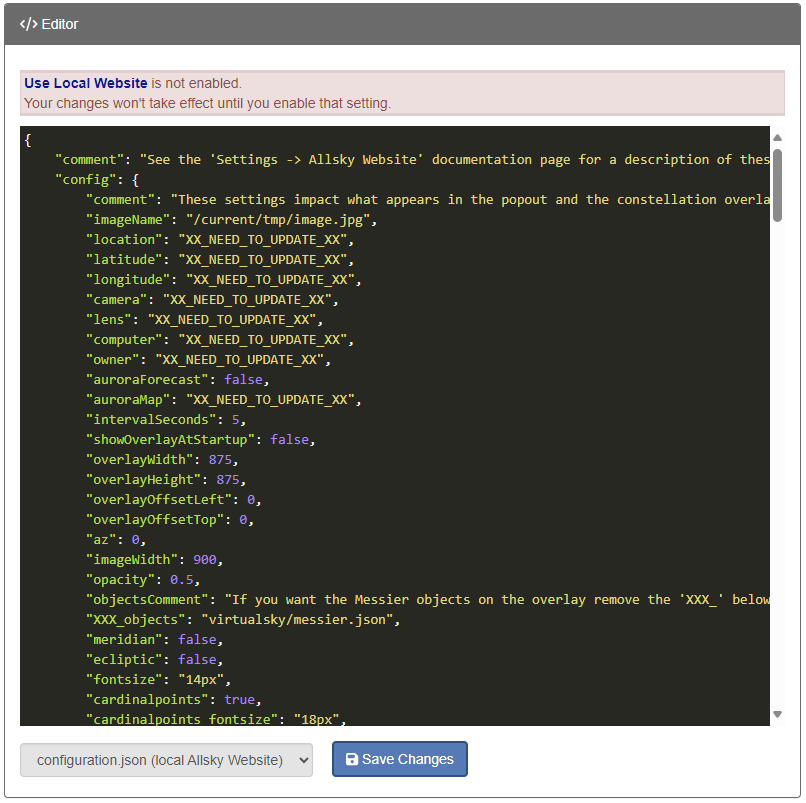Click the intervalSeconds value 5

click(236, 420)
